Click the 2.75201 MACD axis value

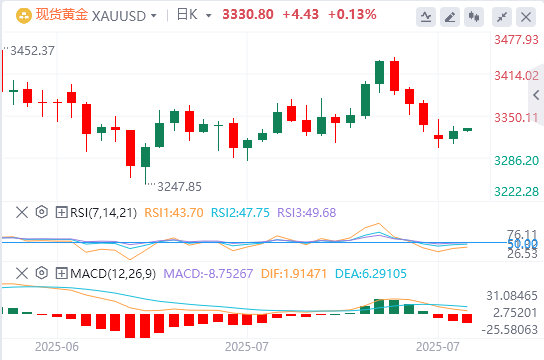pos(515,312)
